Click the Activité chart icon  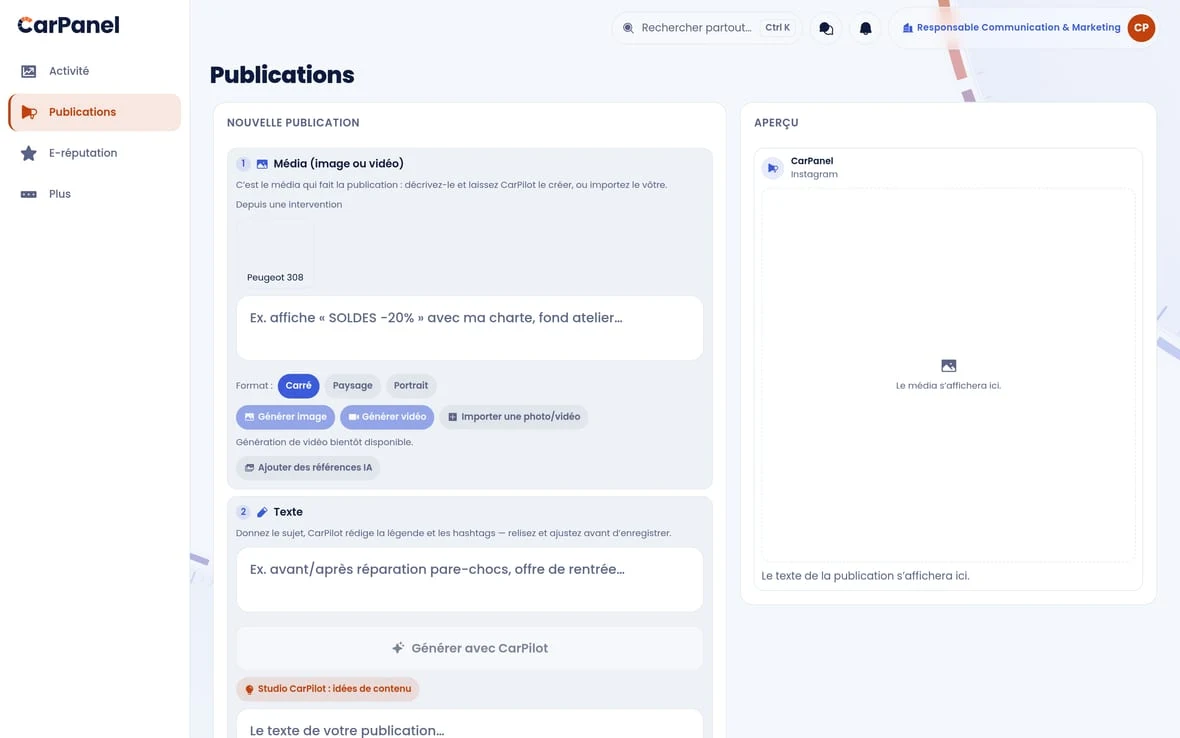29,71
